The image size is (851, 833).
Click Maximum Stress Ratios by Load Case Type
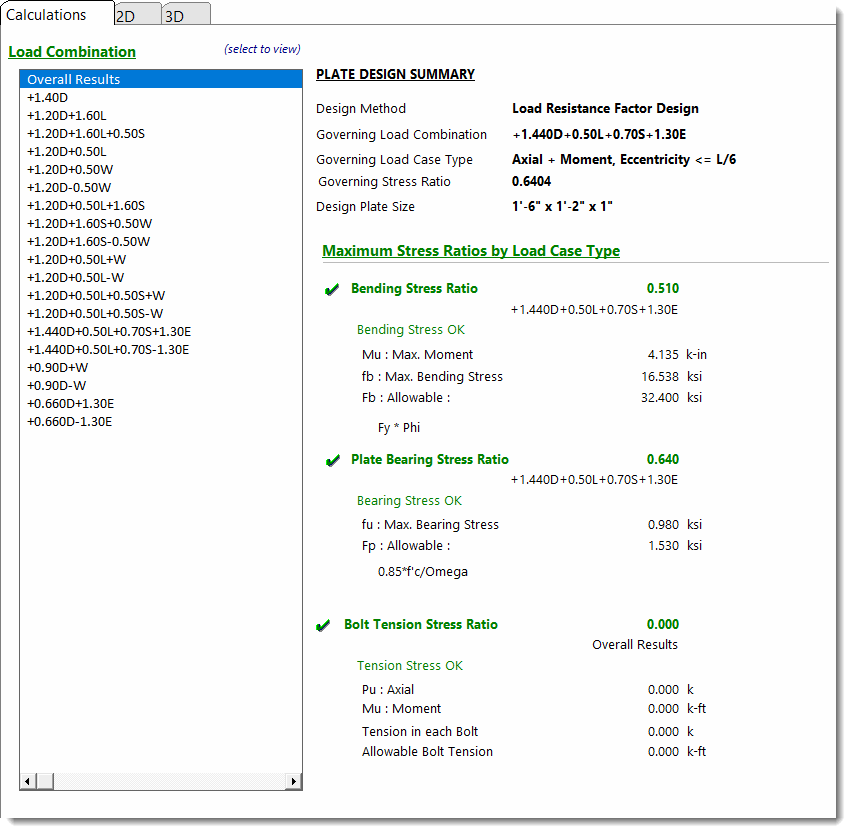tap(470, 251)
